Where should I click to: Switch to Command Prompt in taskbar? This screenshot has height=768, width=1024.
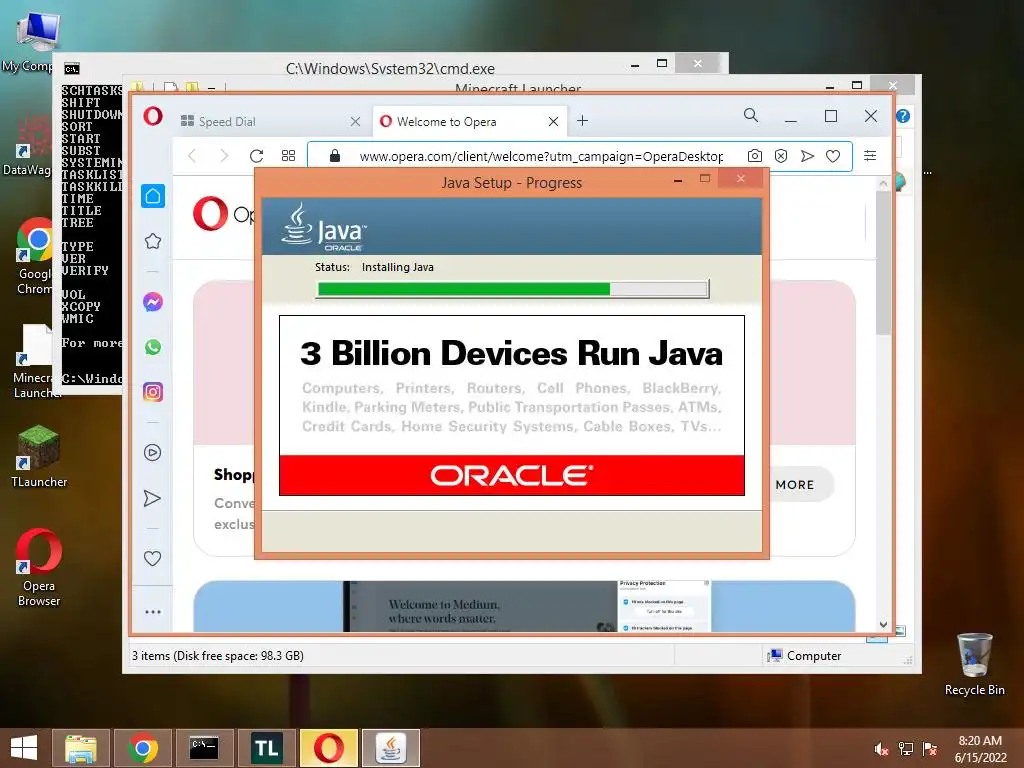204,748
